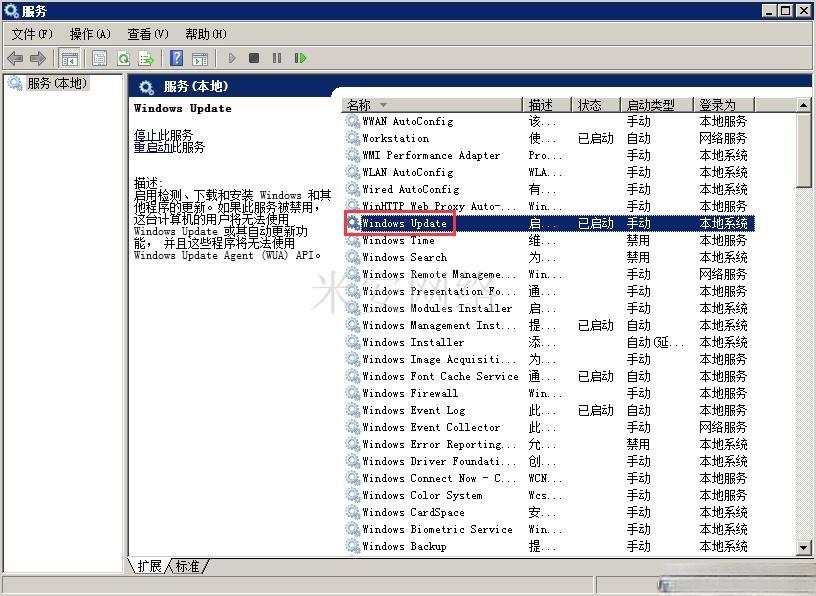
Task: Select the Windows Presentation Foundation service
Action: (x=439, y=291)
